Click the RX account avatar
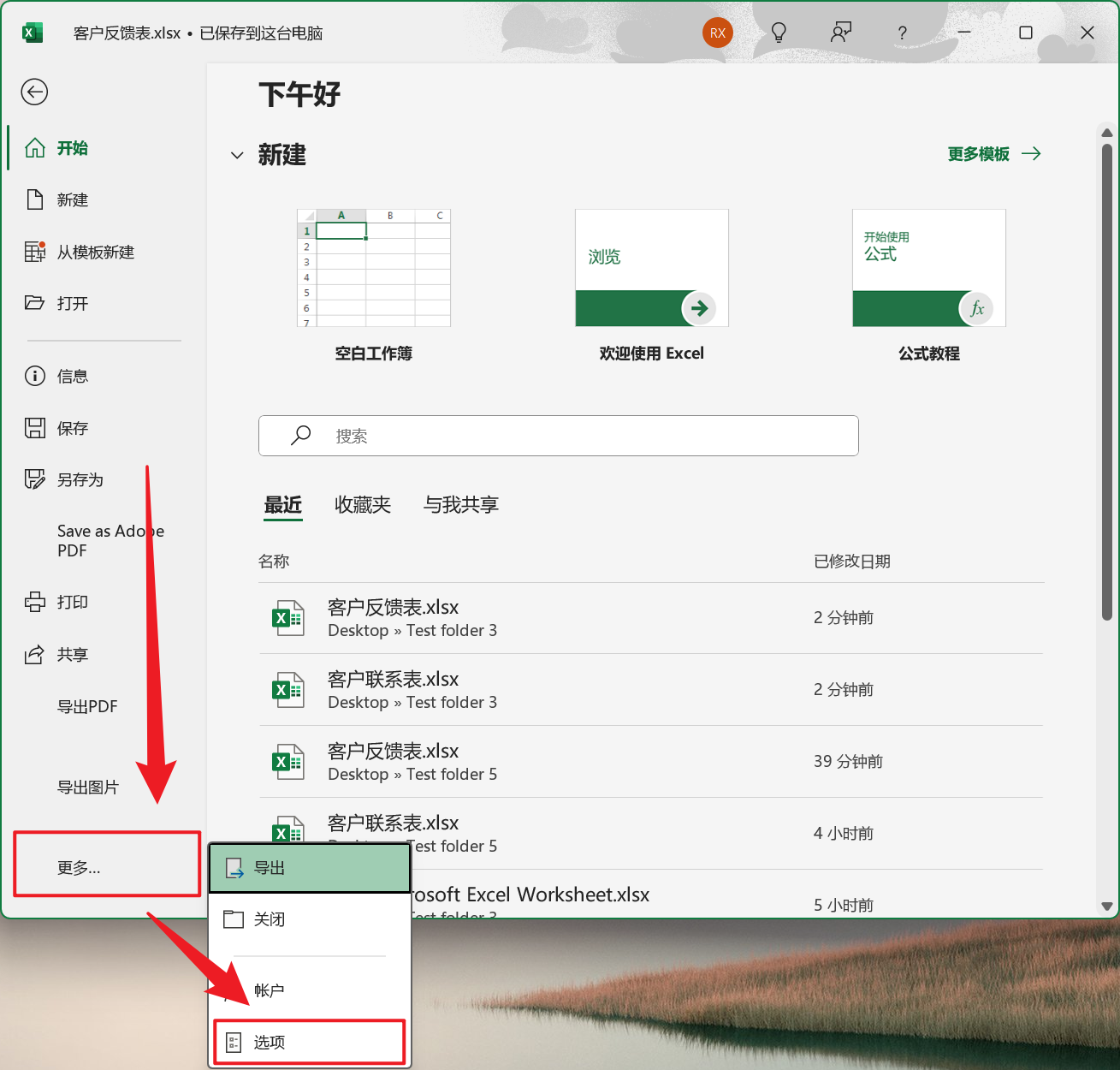The image size is (1120, 1070). [x=718, y=33]
